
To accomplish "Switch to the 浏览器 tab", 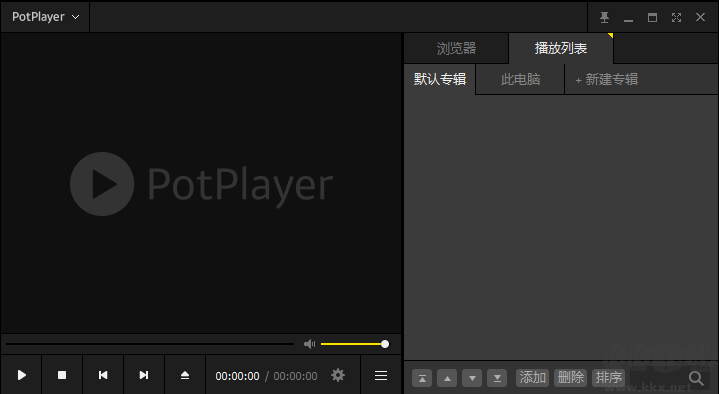I will click(456, 48).
